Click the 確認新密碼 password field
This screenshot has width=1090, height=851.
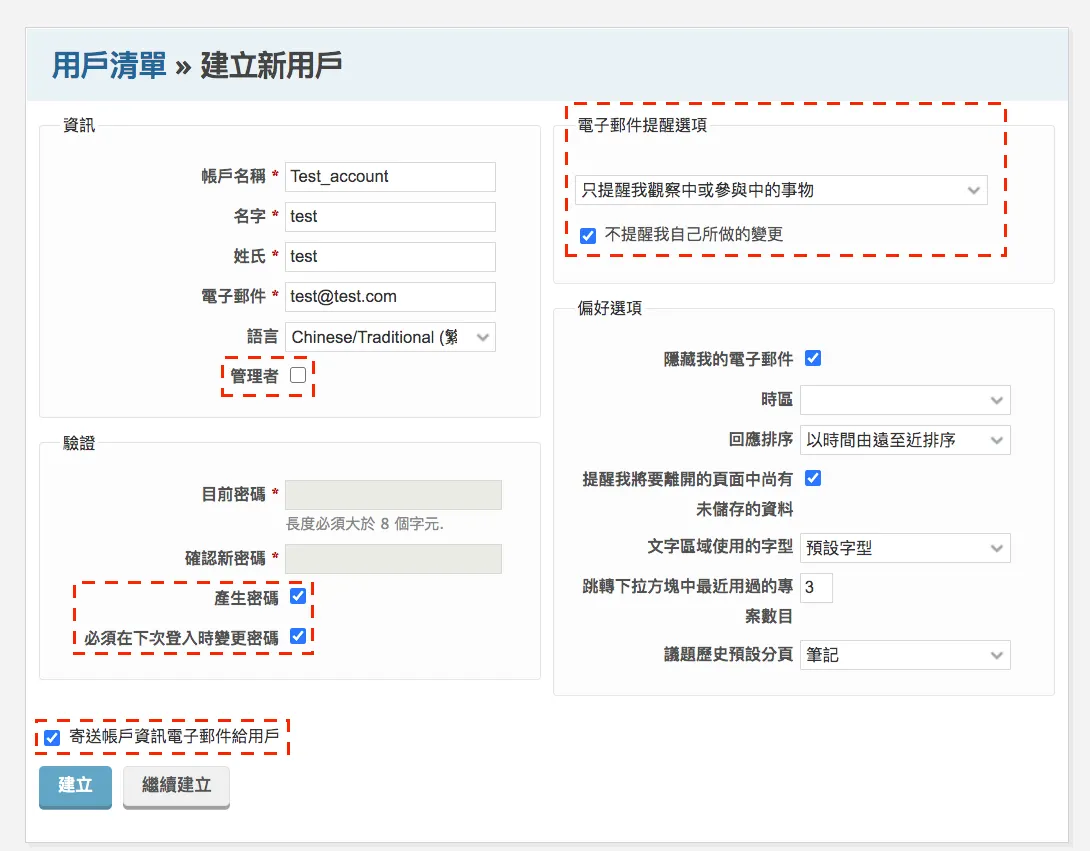(x=393, y=559)
